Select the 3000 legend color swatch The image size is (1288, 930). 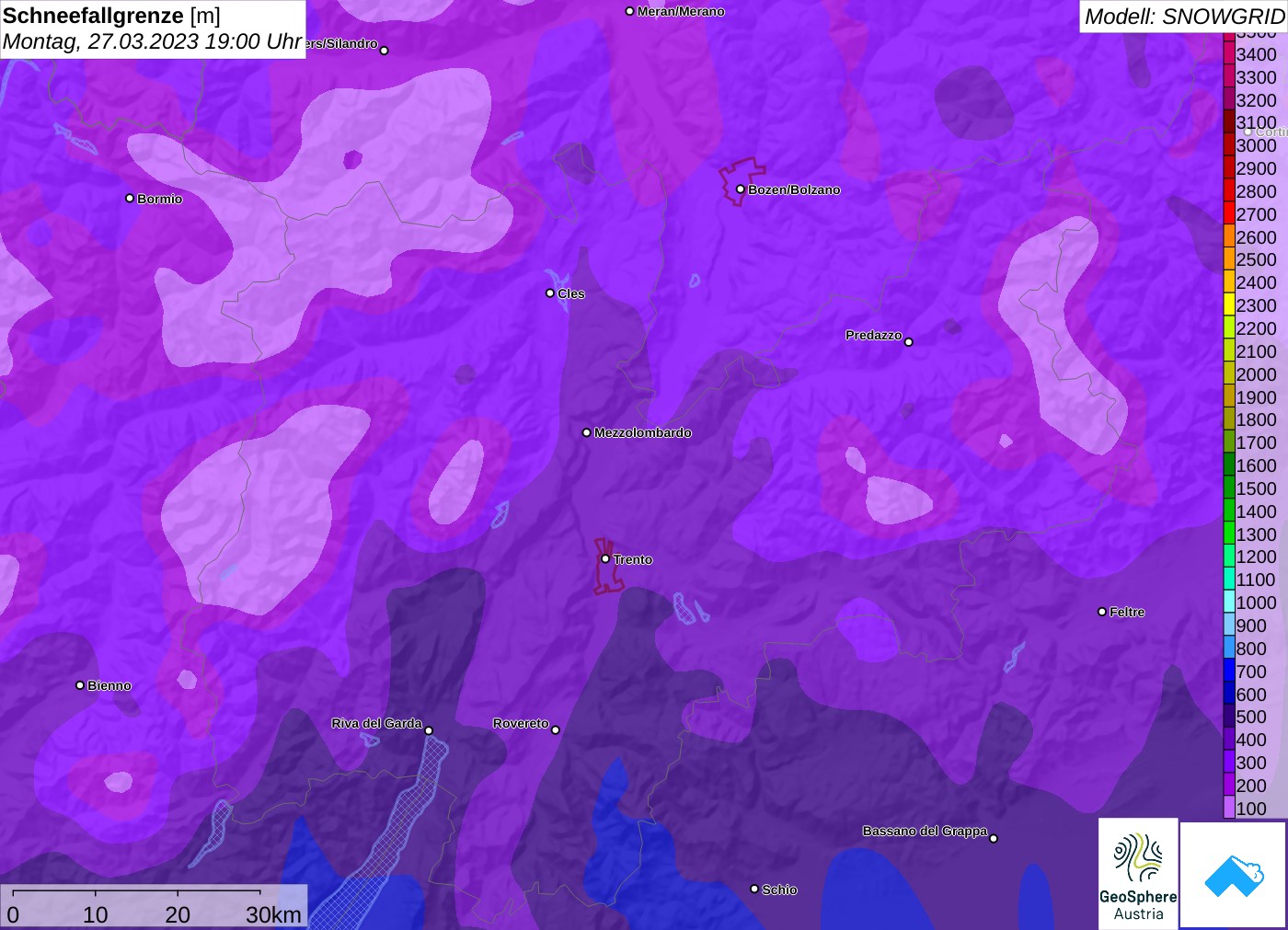tap(1229, 145)
